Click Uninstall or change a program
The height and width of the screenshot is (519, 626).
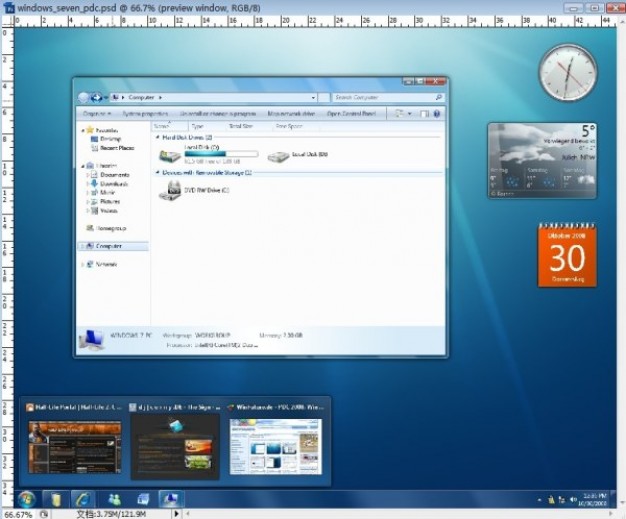pos(218,114)
